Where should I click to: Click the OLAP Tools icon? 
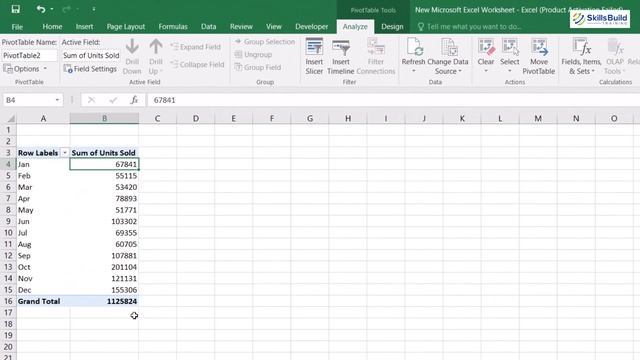coord(615,47)
